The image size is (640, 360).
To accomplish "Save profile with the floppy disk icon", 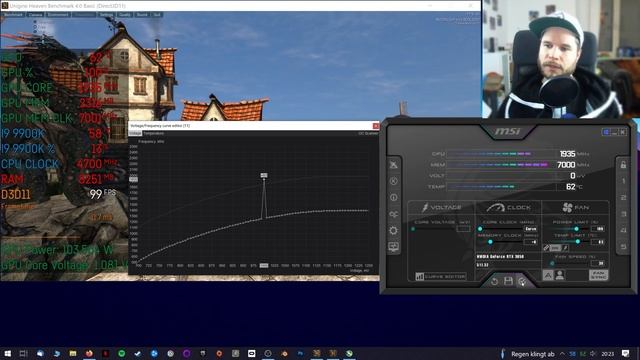I will (508, 281).
